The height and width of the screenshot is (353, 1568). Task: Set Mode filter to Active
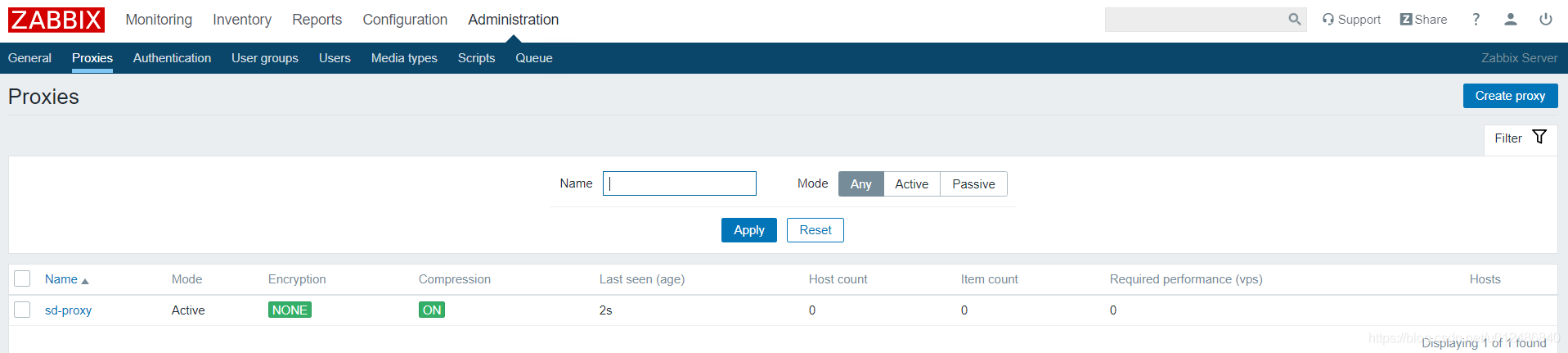coord(911,184)
